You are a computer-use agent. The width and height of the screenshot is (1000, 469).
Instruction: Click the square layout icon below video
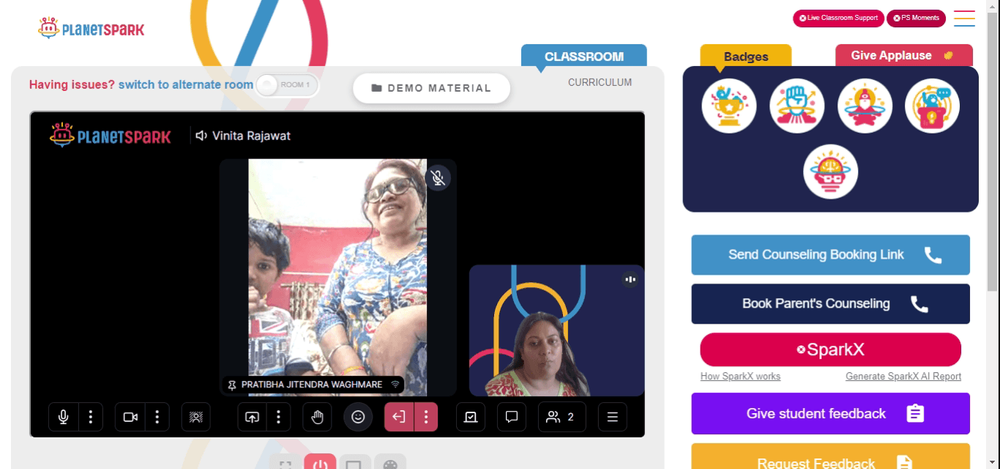point(355,464)
